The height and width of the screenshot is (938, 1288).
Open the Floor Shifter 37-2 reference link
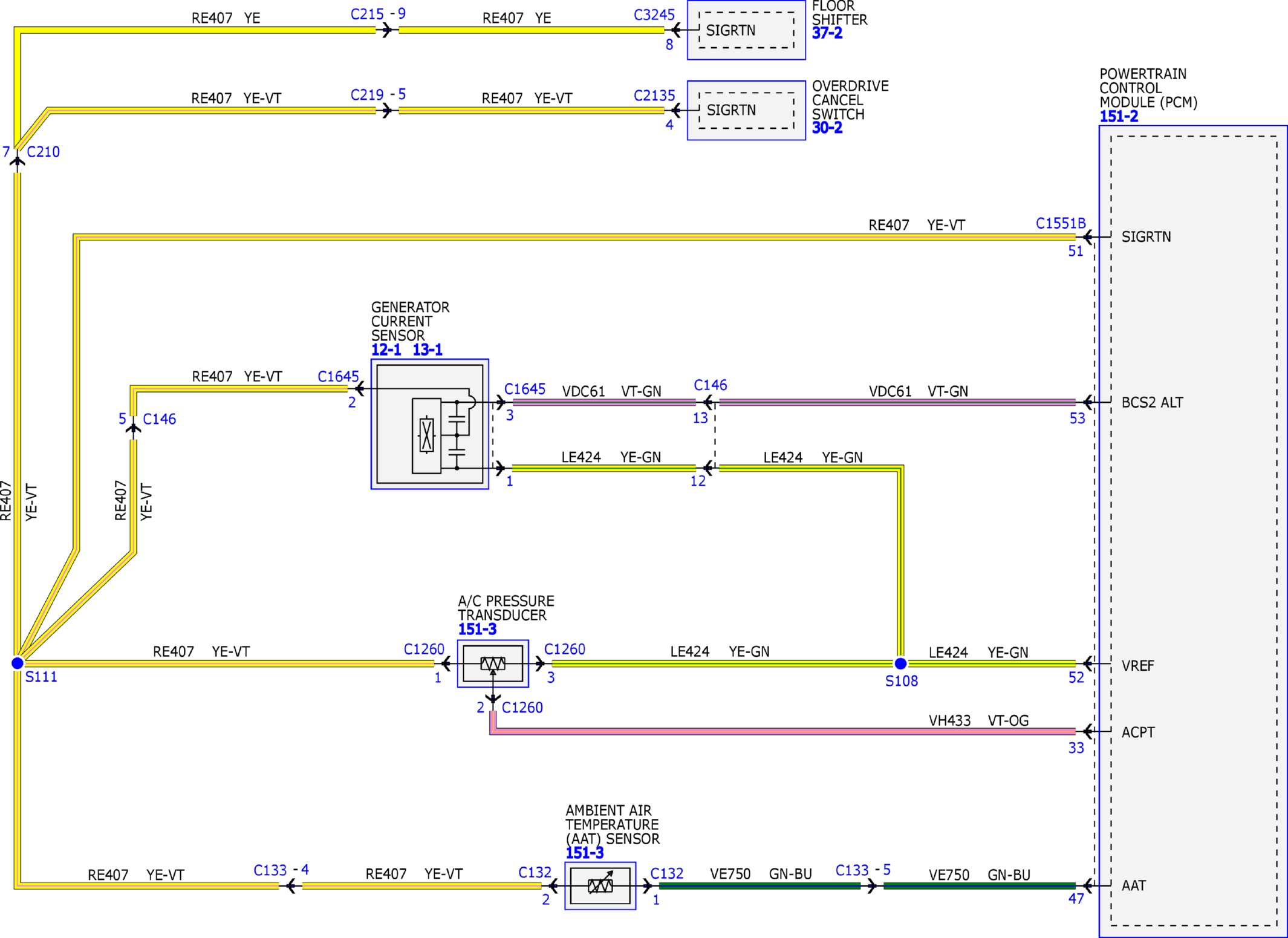pos(827,33)
